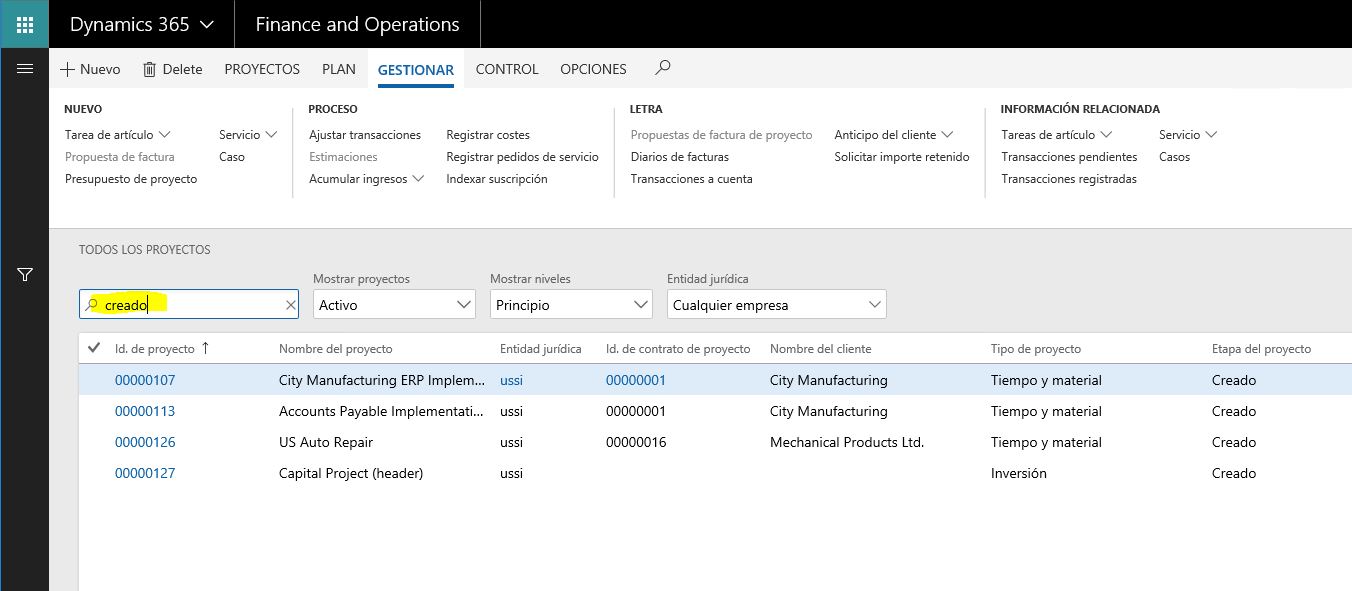
Task: Click the plus Nuevo button
Action: coord(68,69)
